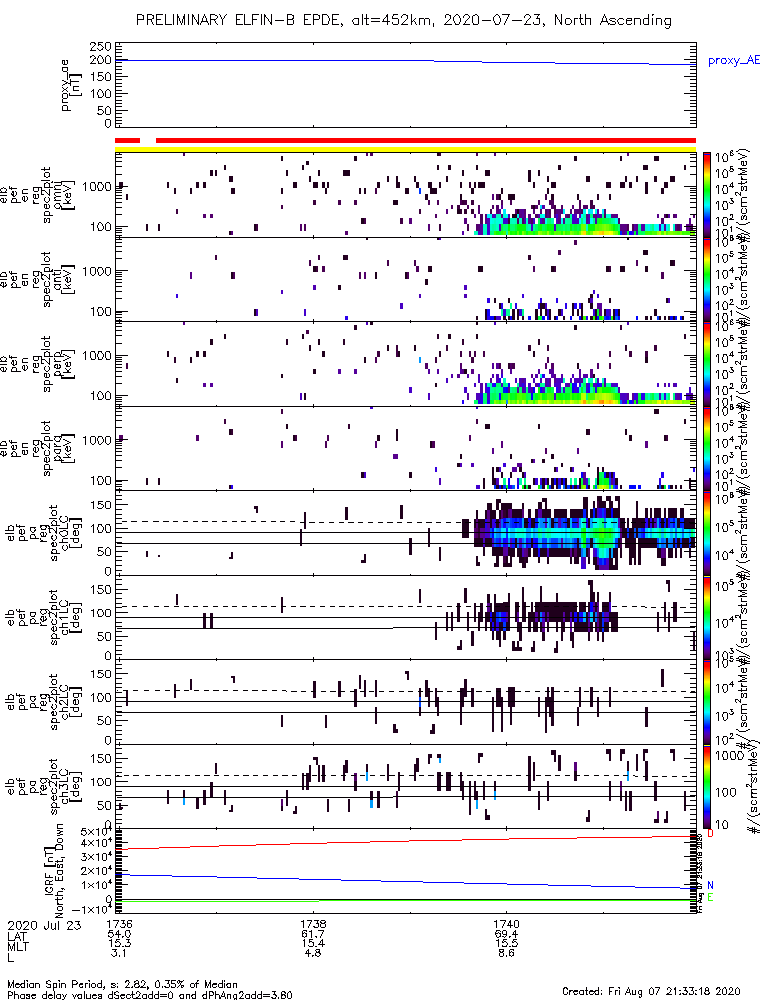Click the short red bar segment at left

click(127, 140)
